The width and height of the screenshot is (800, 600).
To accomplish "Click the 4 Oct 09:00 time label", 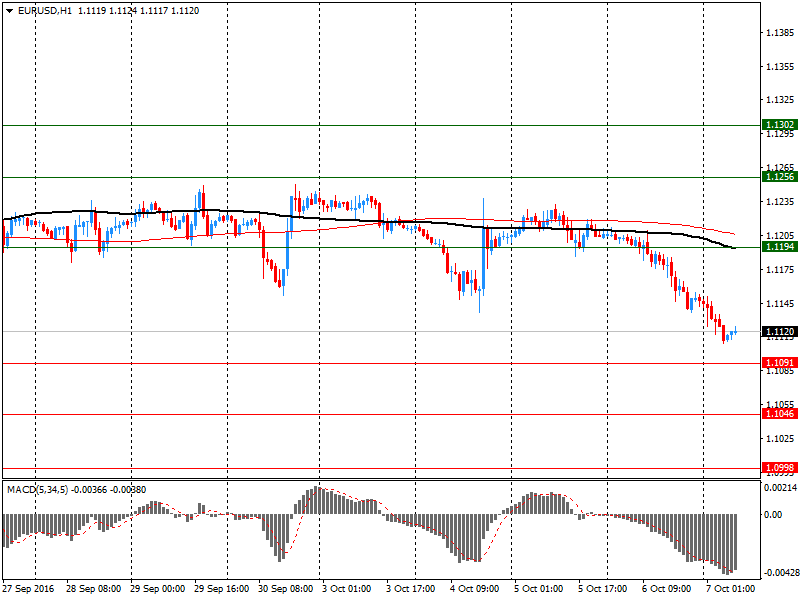I will coord(474,589).
